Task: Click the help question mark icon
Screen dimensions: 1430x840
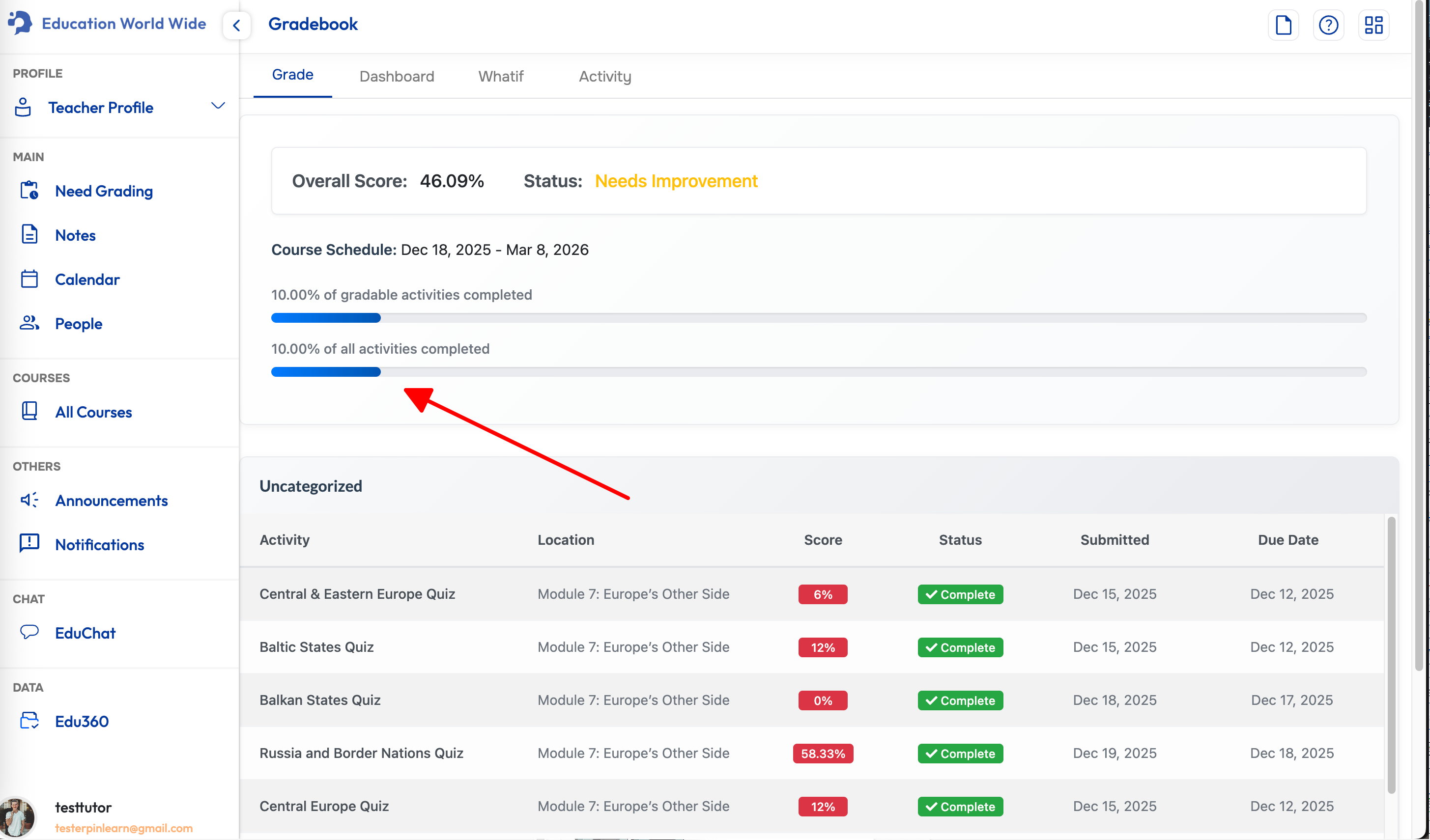Action: (1328, 25)
